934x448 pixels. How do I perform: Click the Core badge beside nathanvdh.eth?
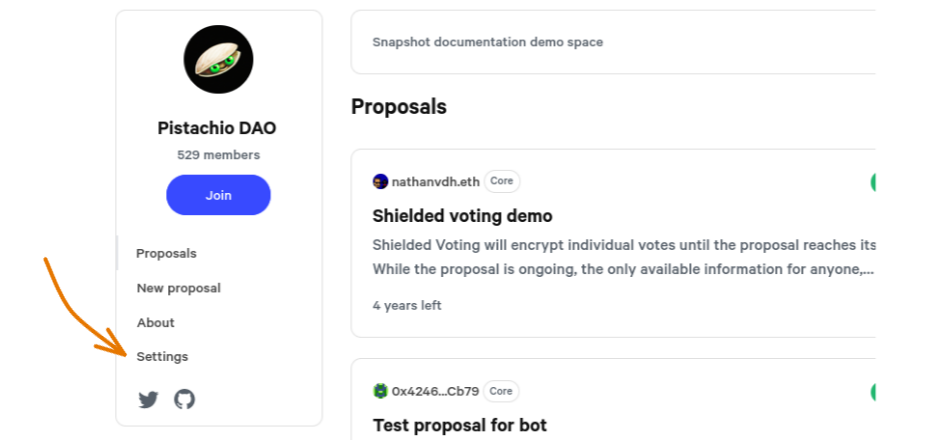pyautogui.click(x=502, y=182)
